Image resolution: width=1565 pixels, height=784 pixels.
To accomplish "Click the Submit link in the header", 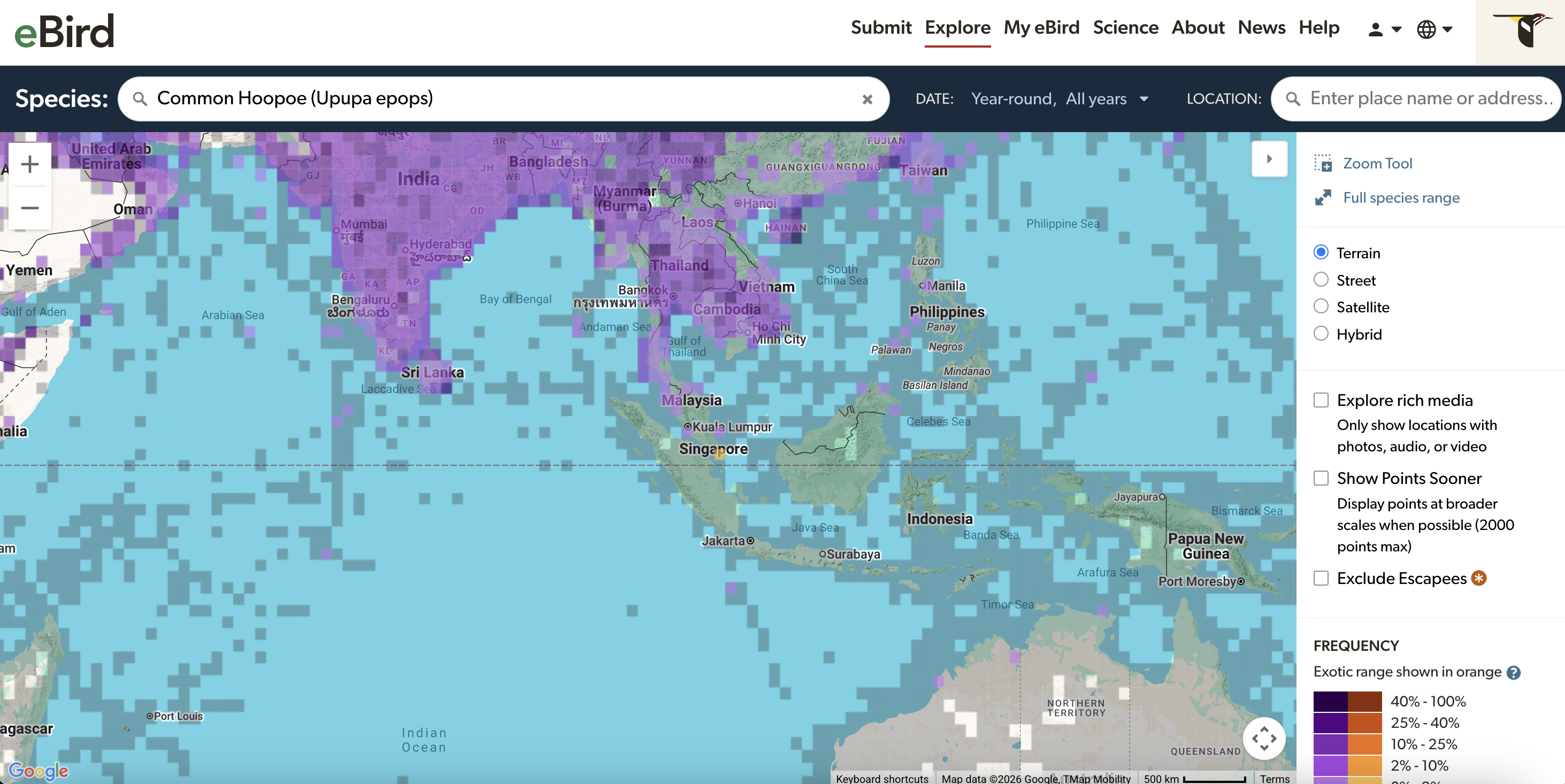I will pyautogui.click(x=881, y=27).
